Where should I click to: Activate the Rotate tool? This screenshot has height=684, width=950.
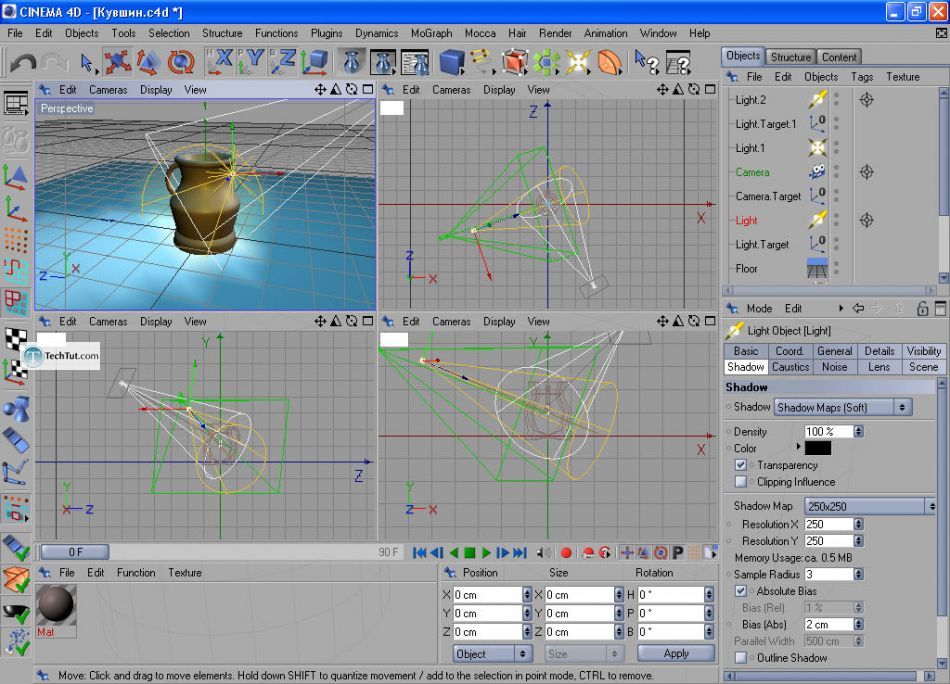(181, 62)
